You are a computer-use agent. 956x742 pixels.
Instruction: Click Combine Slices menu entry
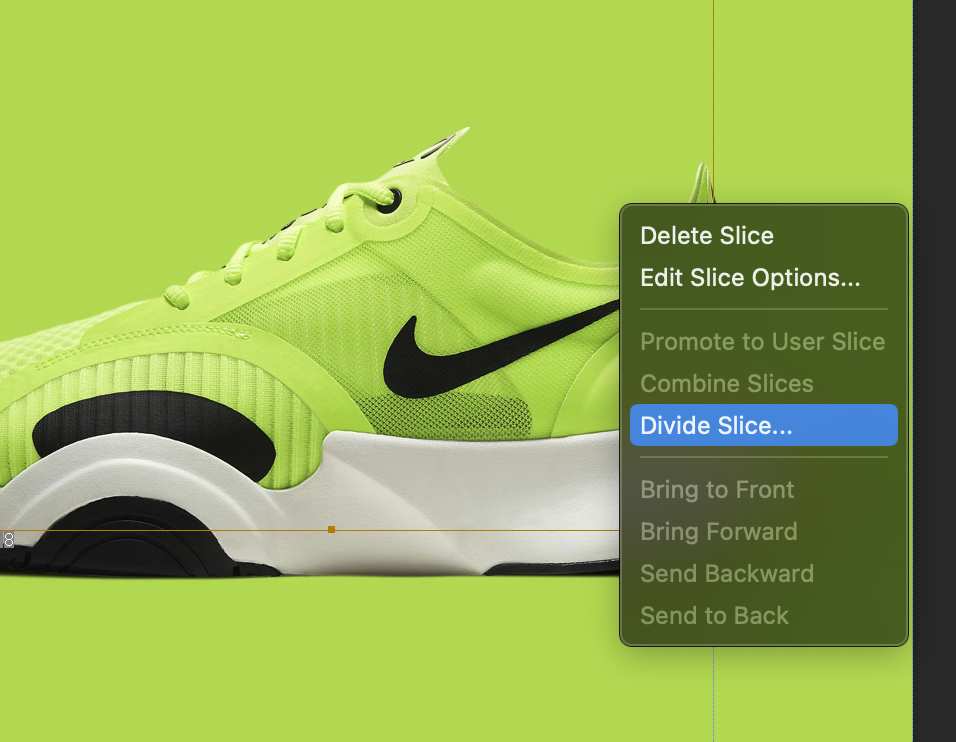(x=763, y=383)
